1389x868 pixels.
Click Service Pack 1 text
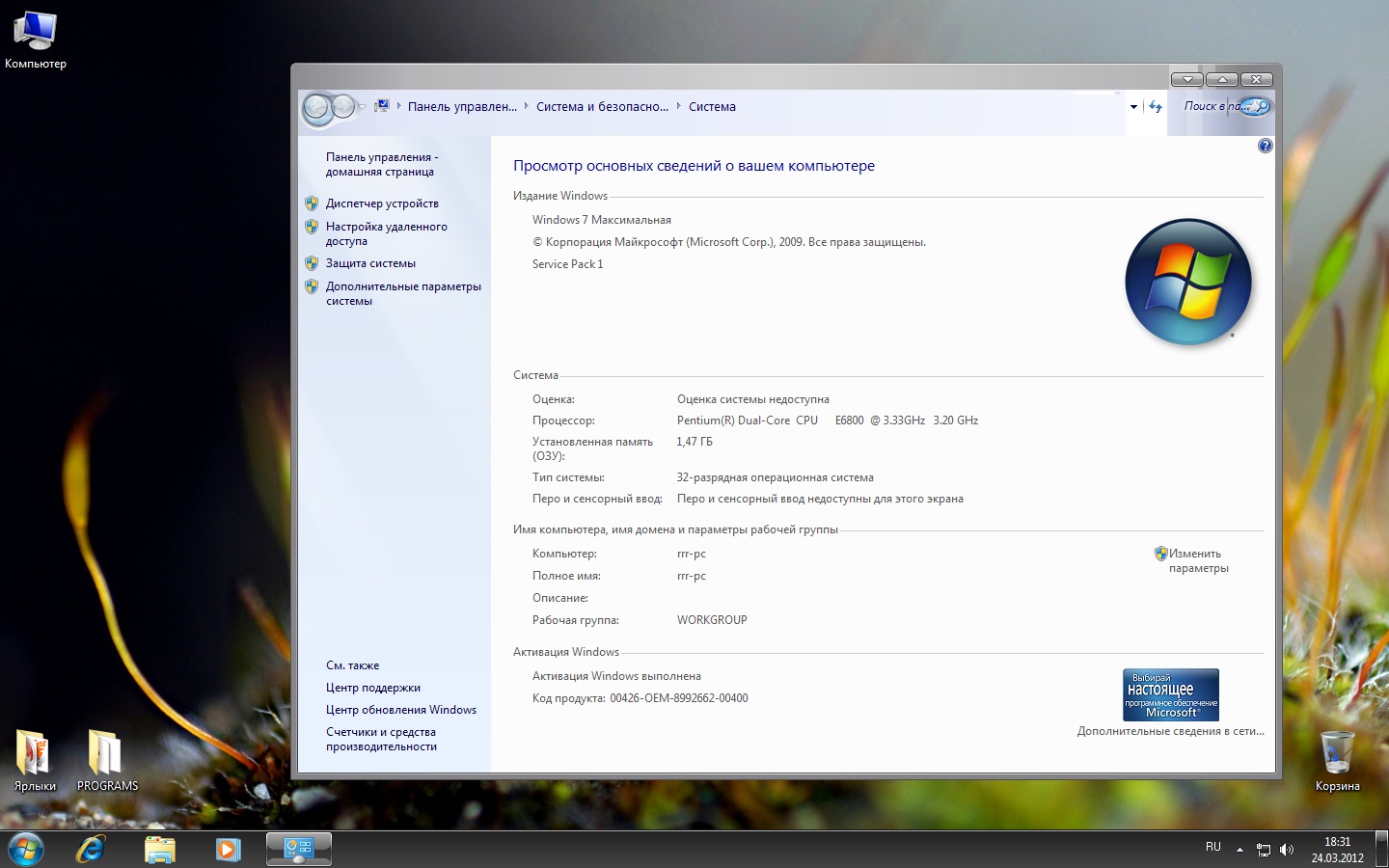[568, 264]
